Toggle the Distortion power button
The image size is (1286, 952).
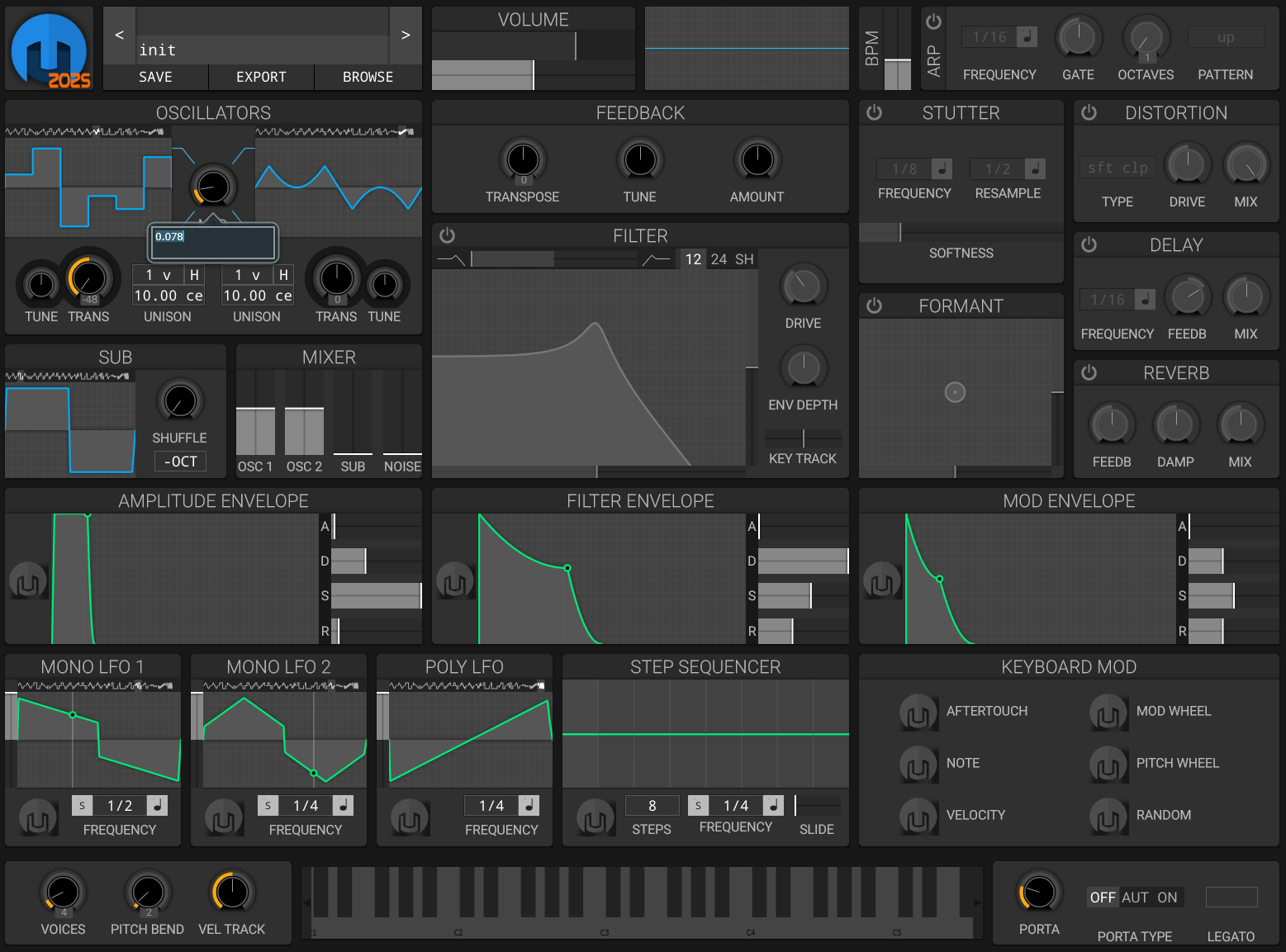pyautogui.click(x=1089, y=113)
